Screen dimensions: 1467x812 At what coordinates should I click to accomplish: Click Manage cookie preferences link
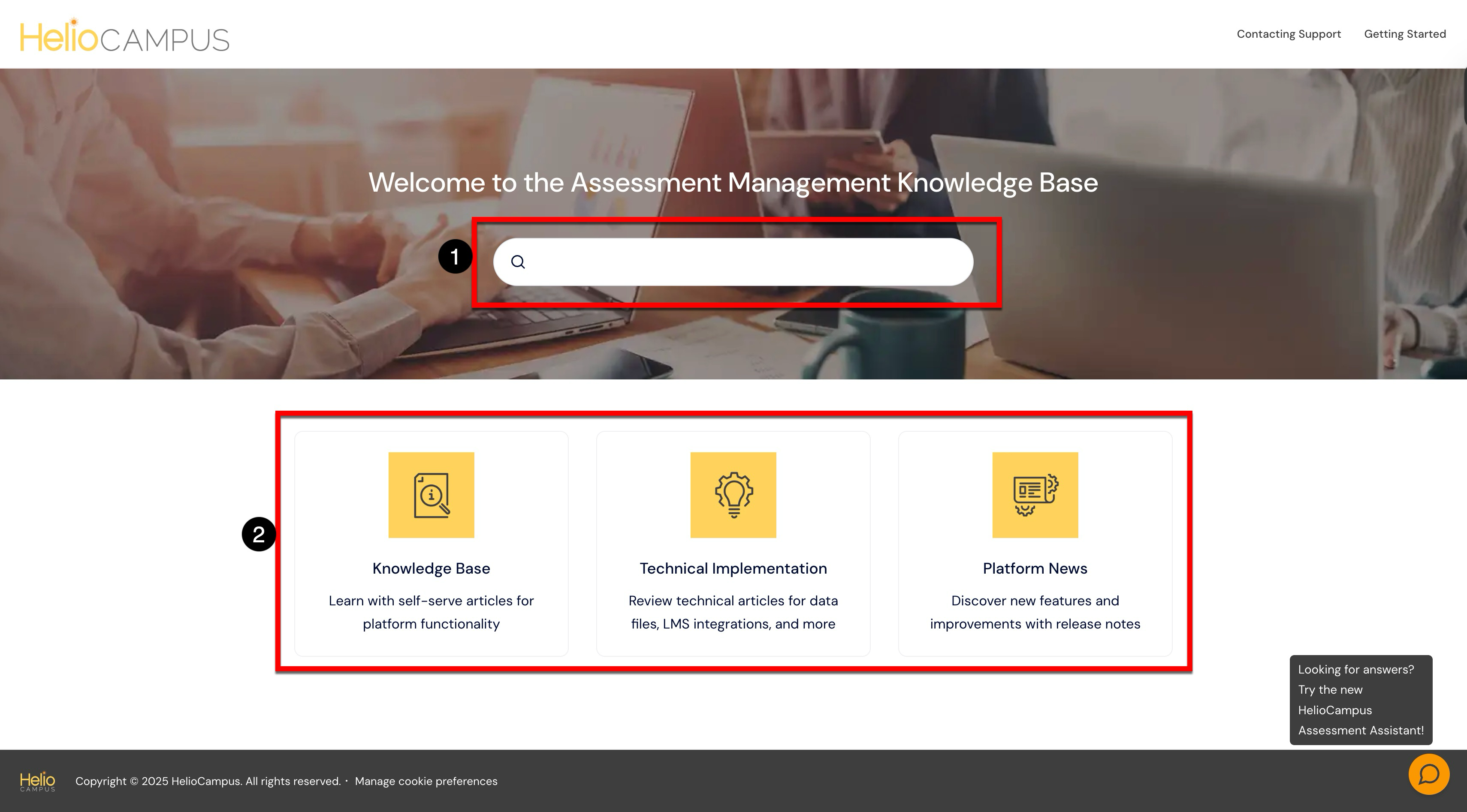click(426, 781)
